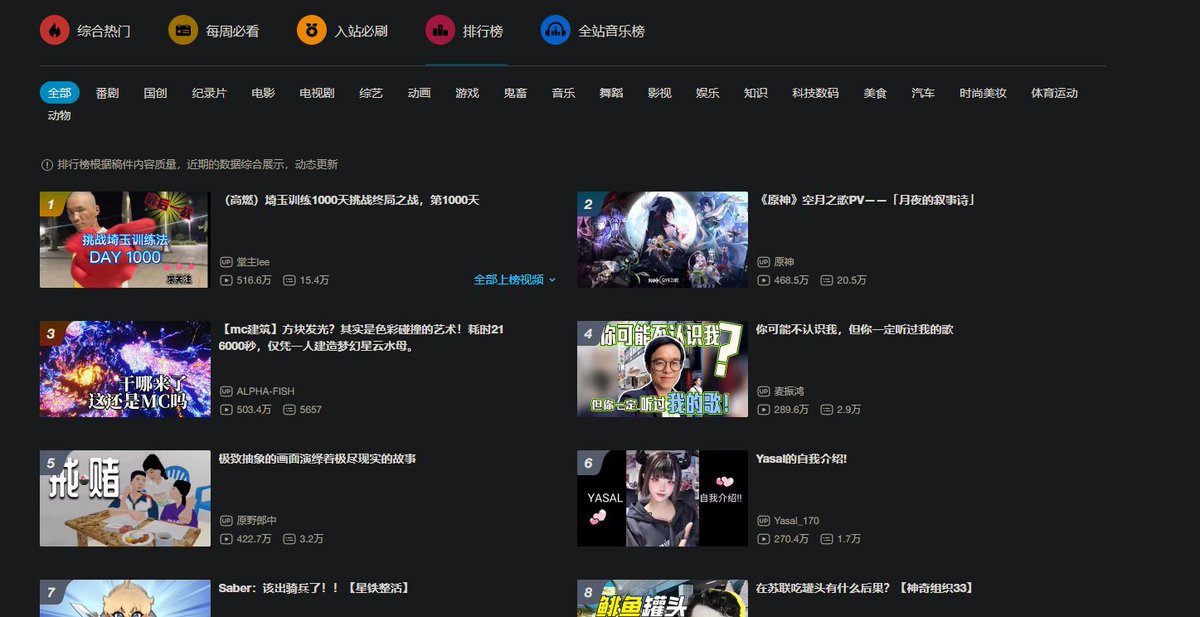Viewport: 1200px width, 617px height.
Task: Click the danmaku icon beside 5657
Action: (289, 410)
